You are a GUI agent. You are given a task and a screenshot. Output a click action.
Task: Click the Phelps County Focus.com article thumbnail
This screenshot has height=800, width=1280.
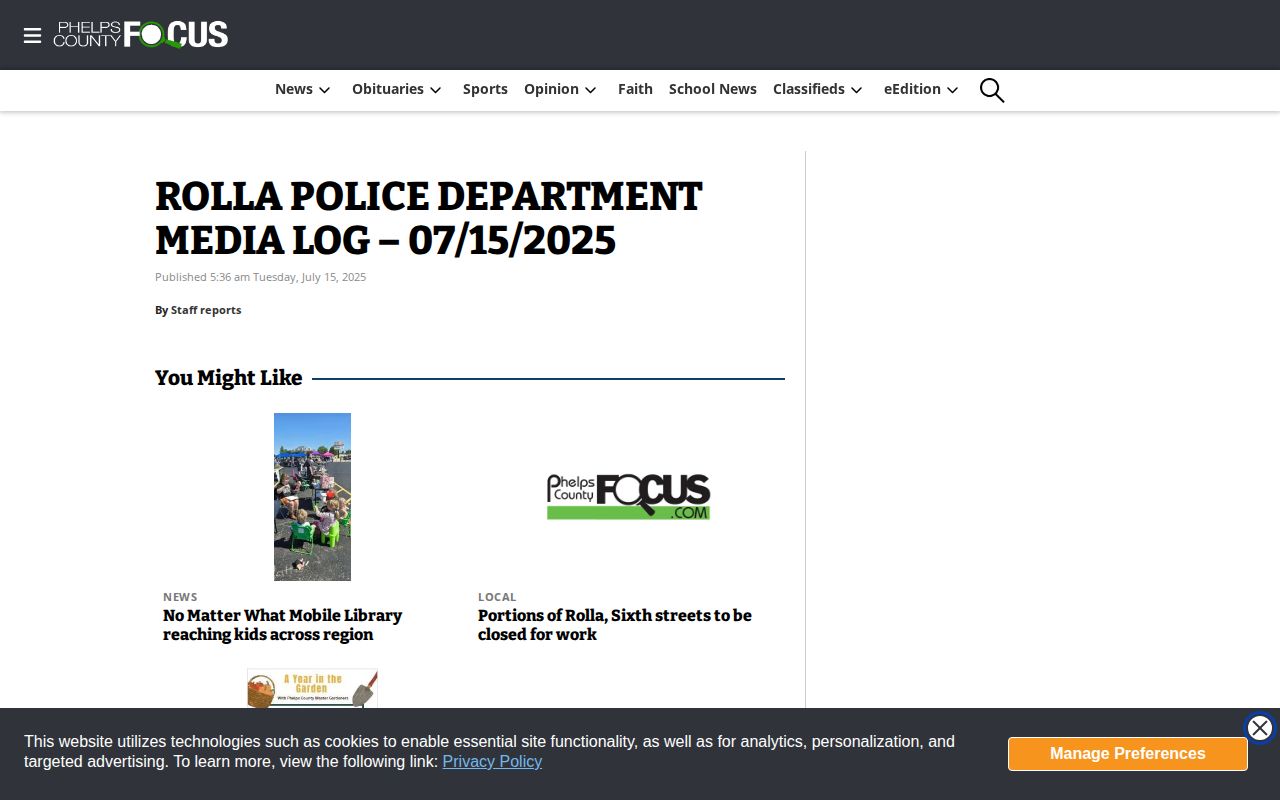pos(628,497)
